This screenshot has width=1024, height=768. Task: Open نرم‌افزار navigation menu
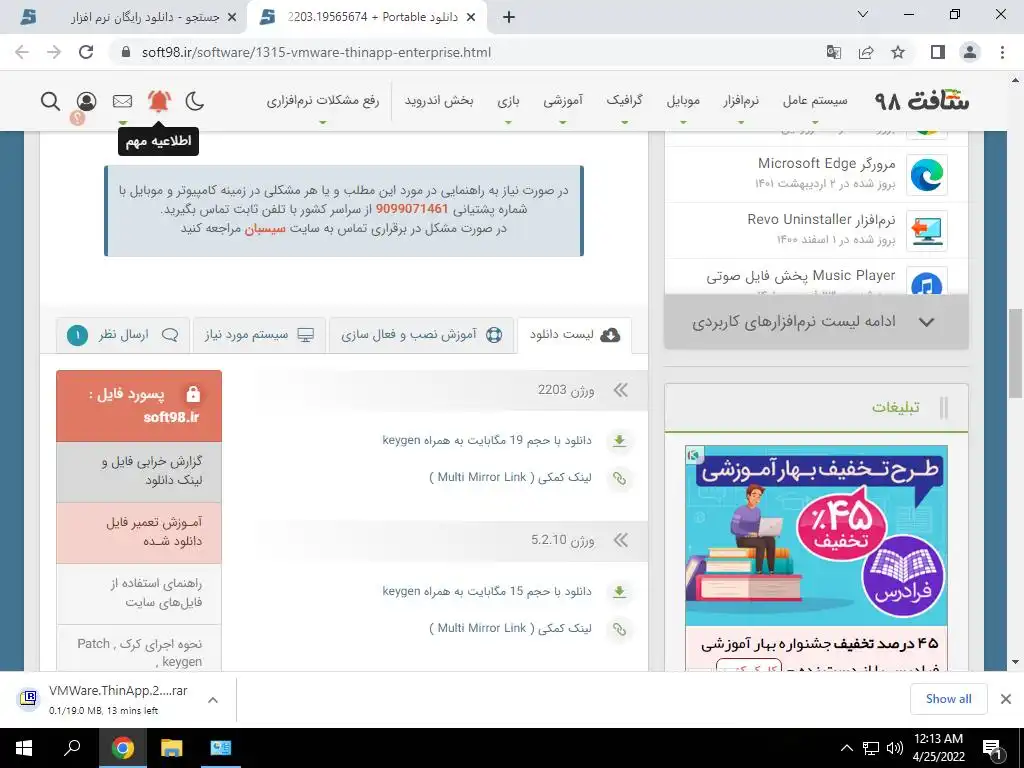point(741,101)
